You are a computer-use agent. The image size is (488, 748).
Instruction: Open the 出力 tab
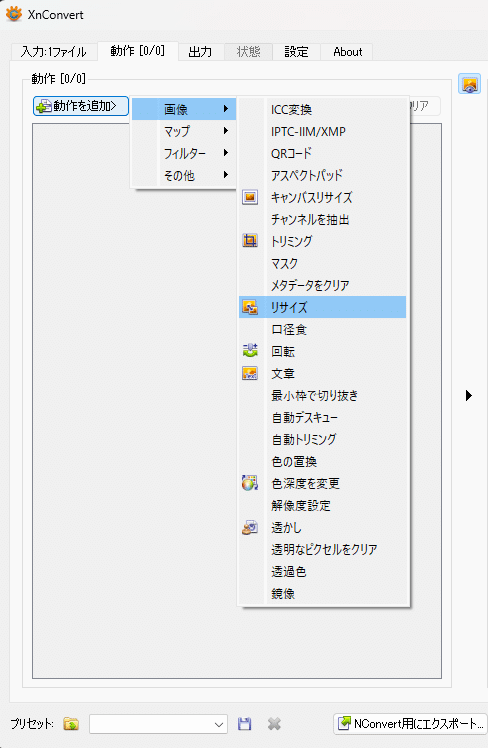[200, 52]
